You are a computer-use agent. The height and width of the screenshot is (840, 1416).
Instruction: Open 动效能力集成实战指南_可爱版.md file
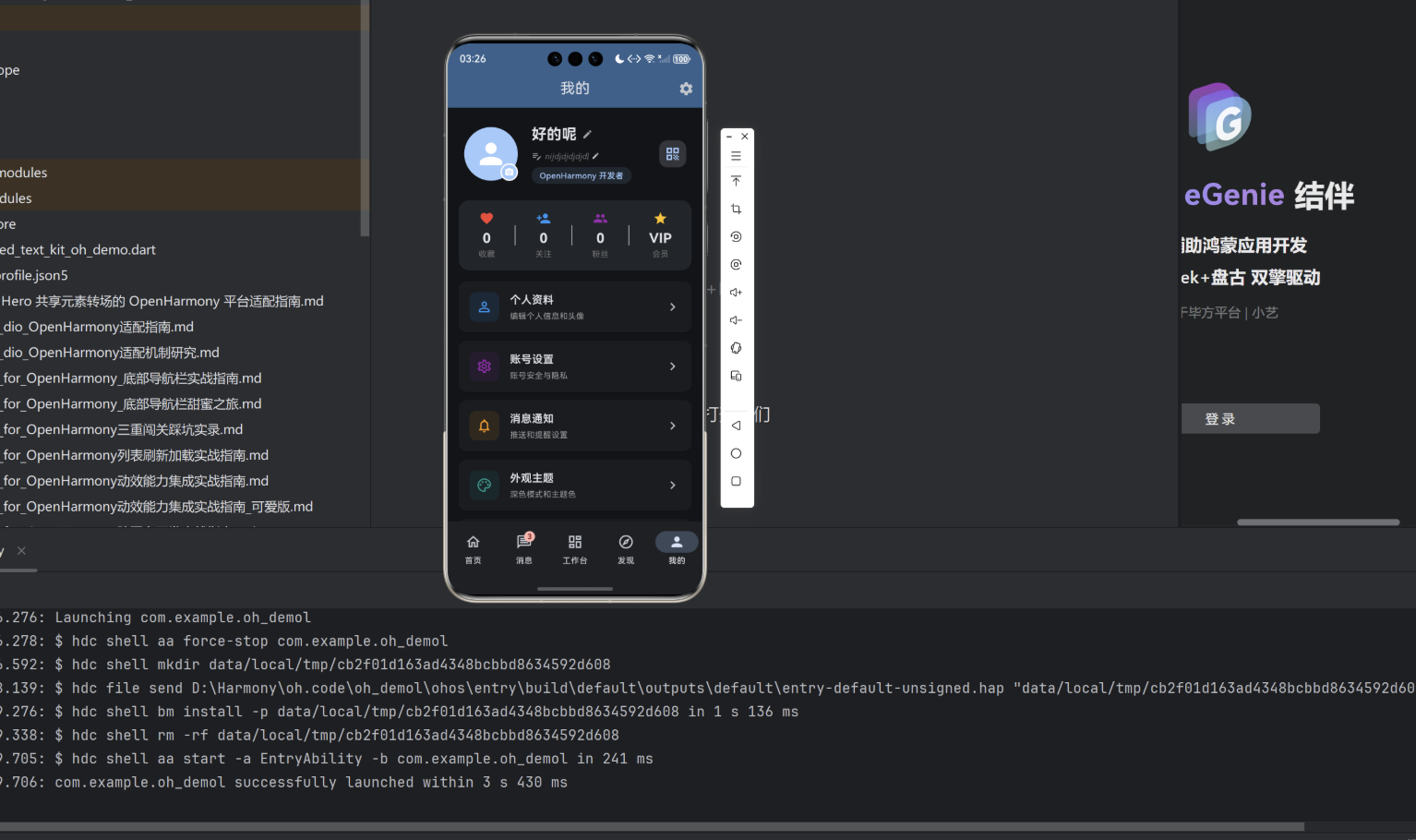[157, 507]
